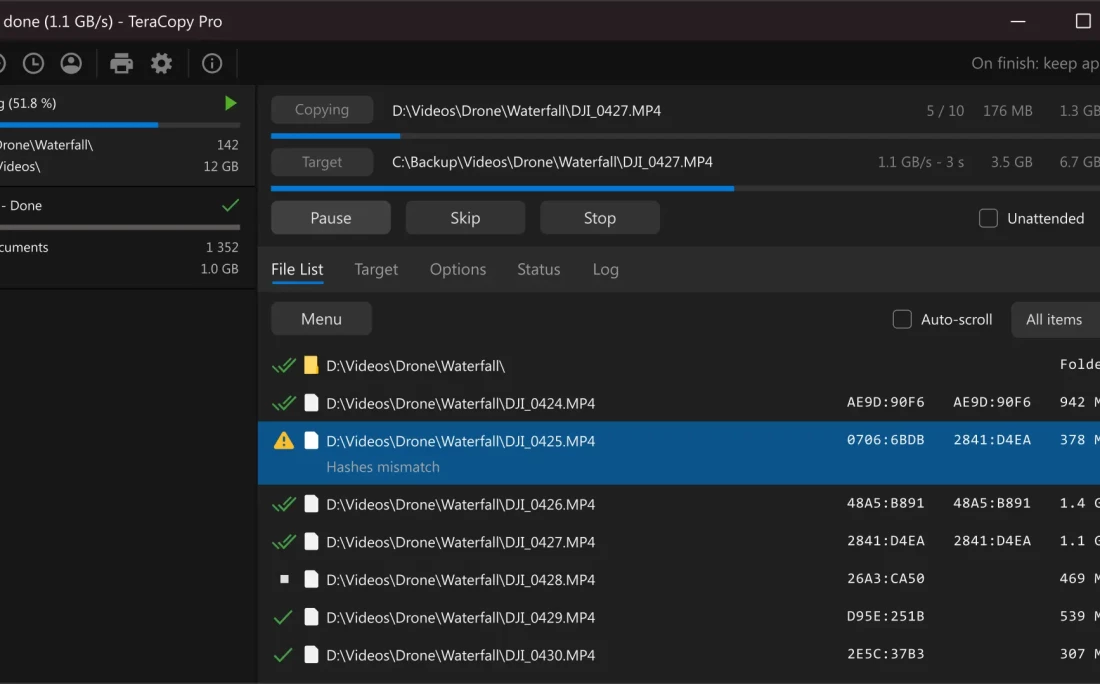
Task: Toggle the Auto-scroll checkbox
Action: (902, 319)
